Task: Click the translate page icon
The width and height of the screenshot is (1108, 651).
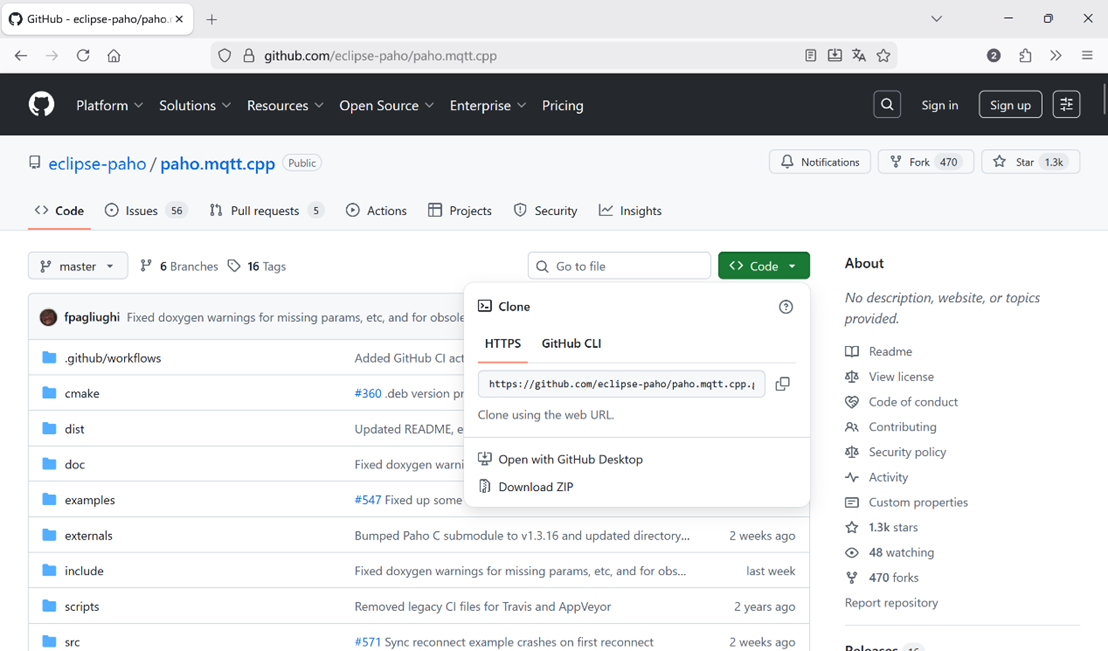Action: tap(859, 56)
